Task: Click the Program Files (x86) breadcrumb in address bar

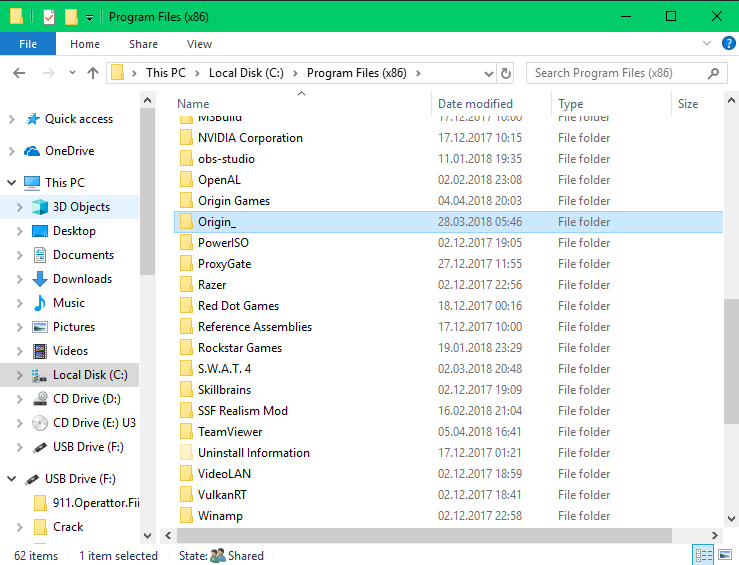Action: click(x=357, y=73)
